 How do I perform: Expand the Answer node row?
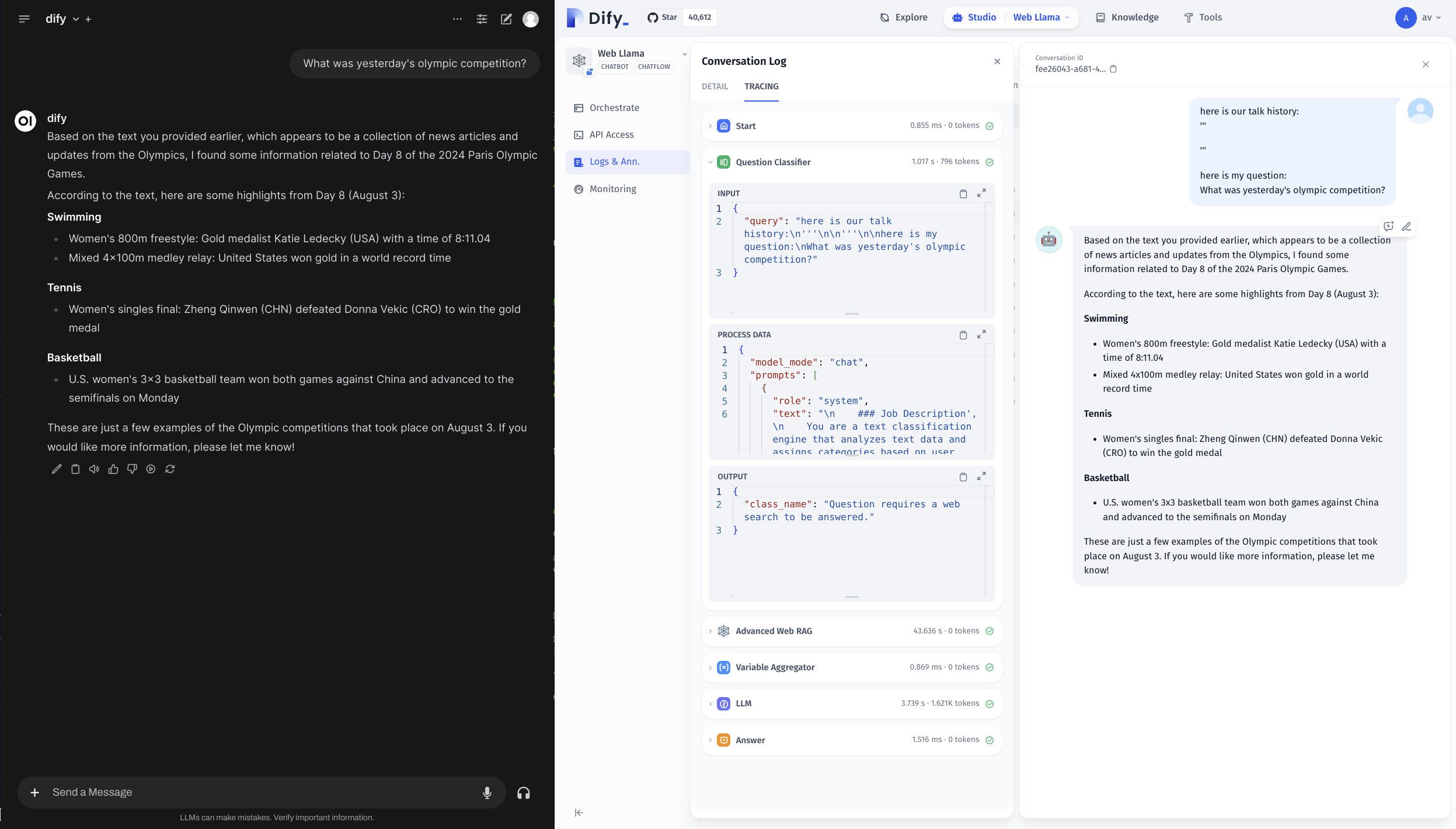(852, 740)
